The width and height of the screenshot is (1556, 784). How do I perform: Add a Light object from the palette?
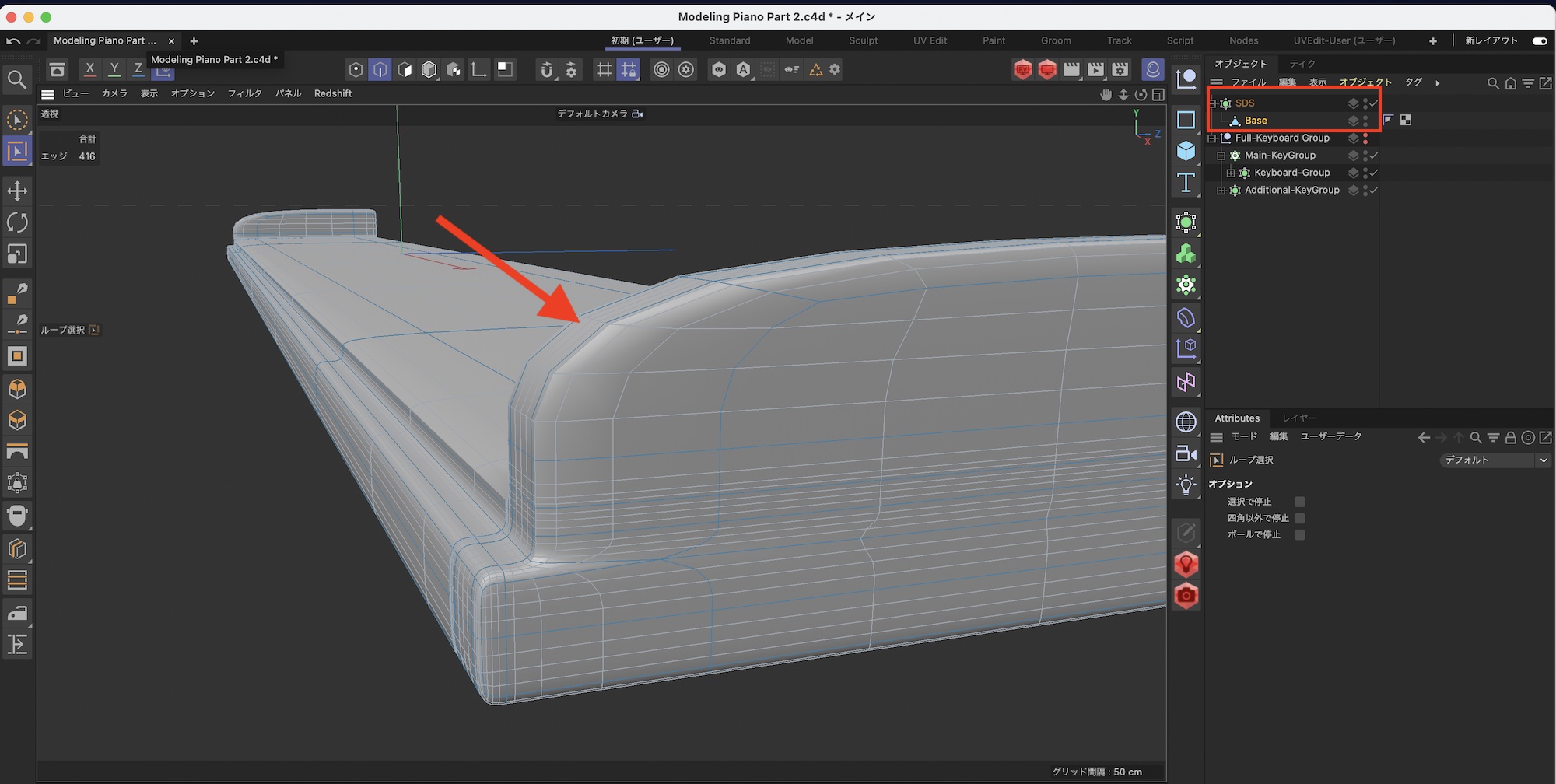(x=1186, y=485)
